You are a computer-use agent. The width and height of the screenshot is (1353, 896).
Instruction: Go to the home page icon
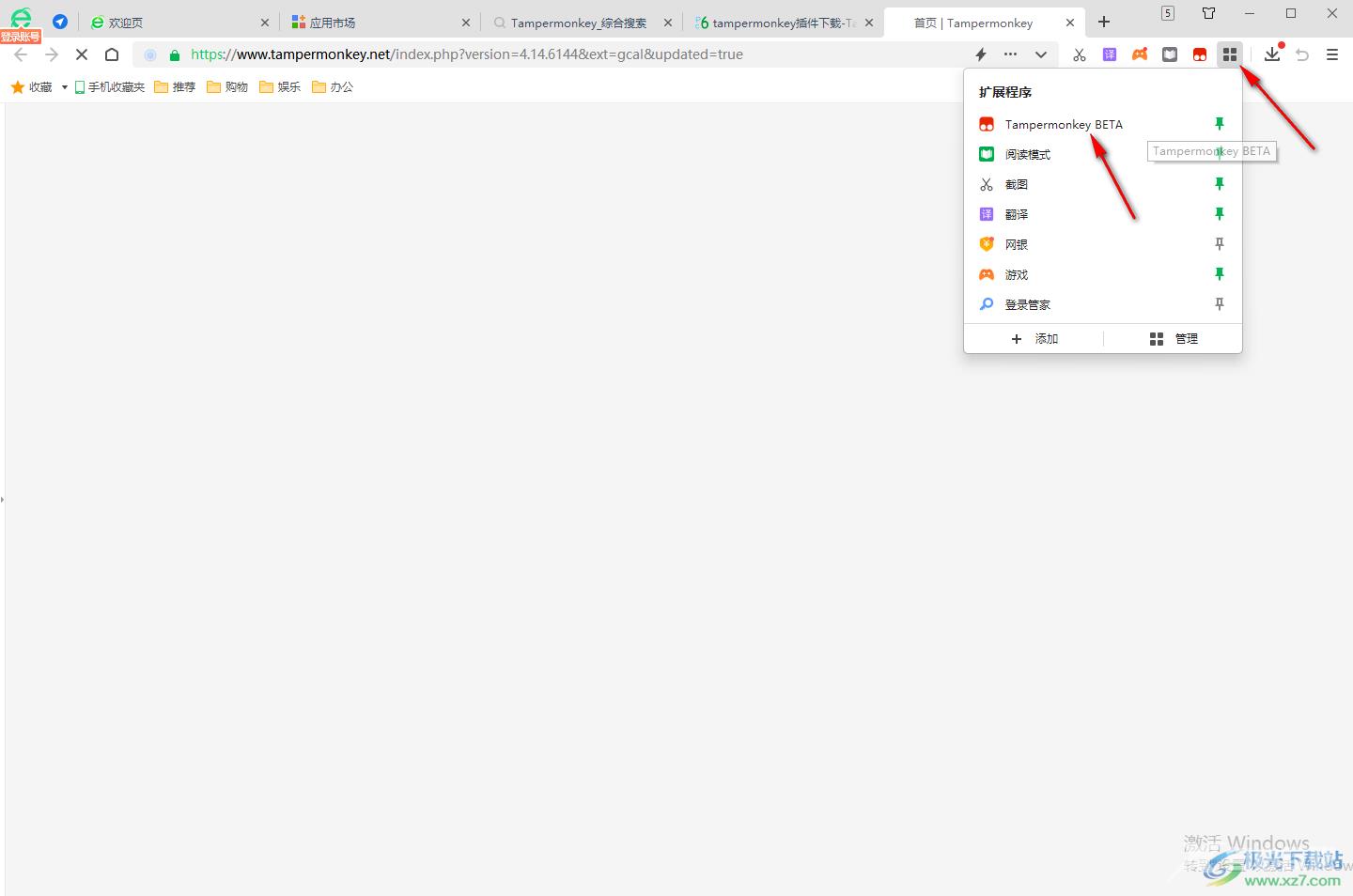tap(112, 54)
